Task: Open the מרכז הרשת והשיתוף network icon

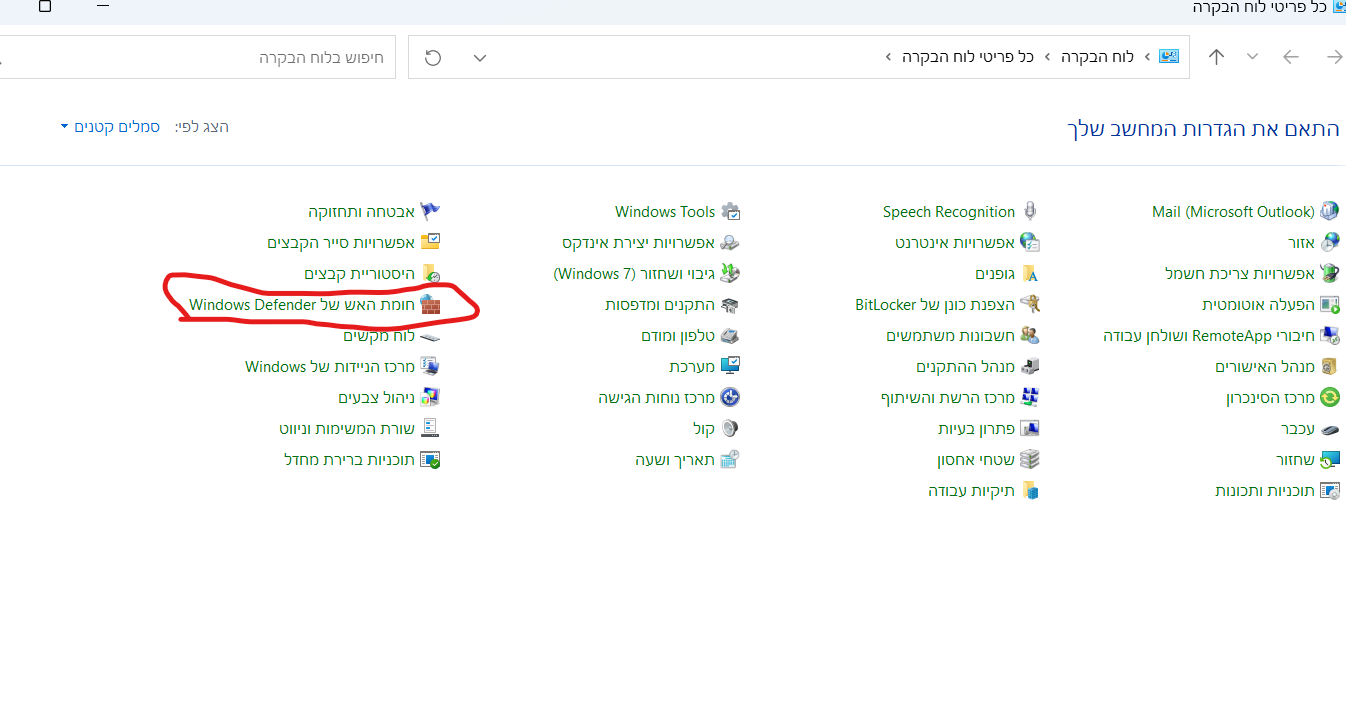Action: pos(1030,397)
